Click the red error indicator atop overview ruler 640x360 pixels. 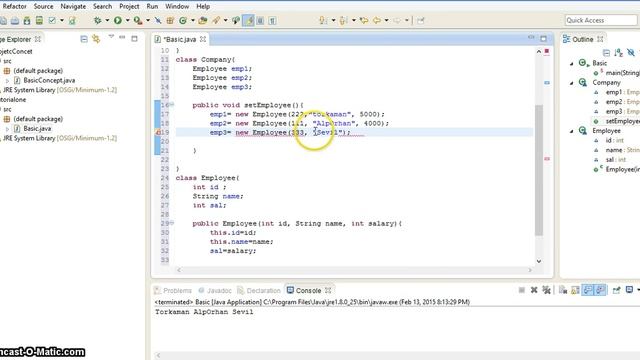(547, 51)
